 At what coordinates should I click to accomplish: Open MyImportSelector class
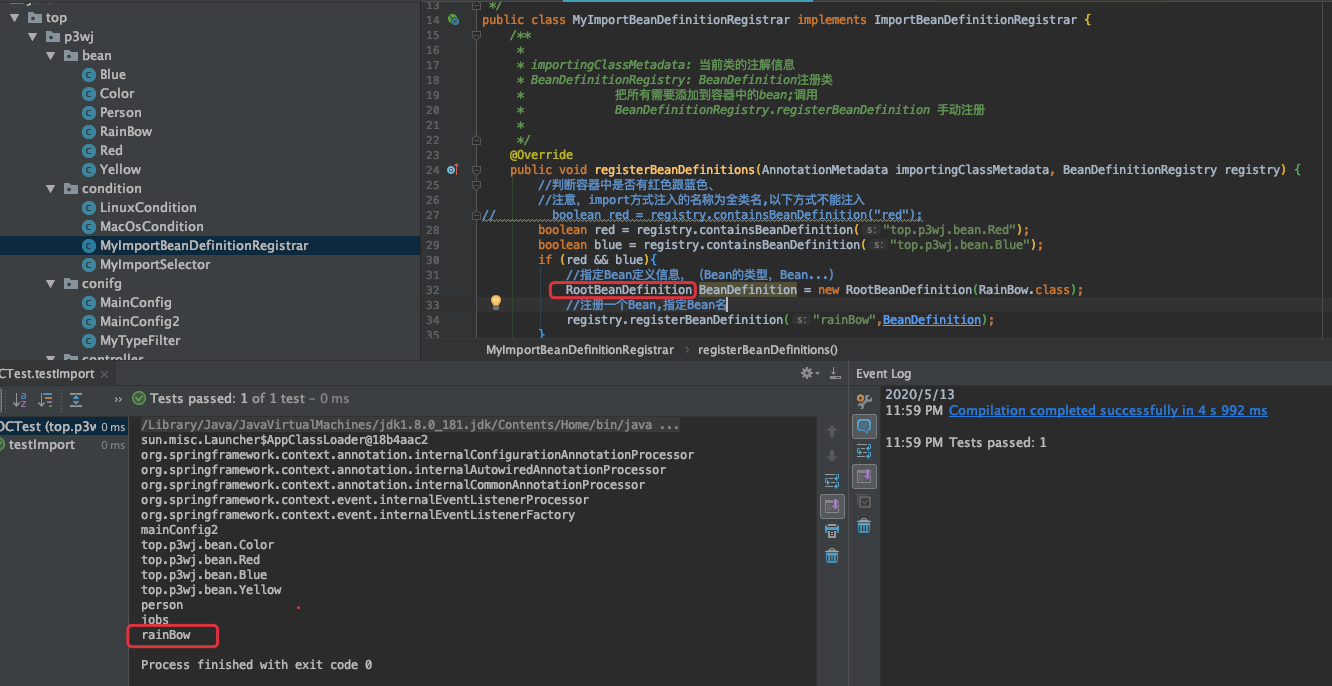(x=155, y=264)
